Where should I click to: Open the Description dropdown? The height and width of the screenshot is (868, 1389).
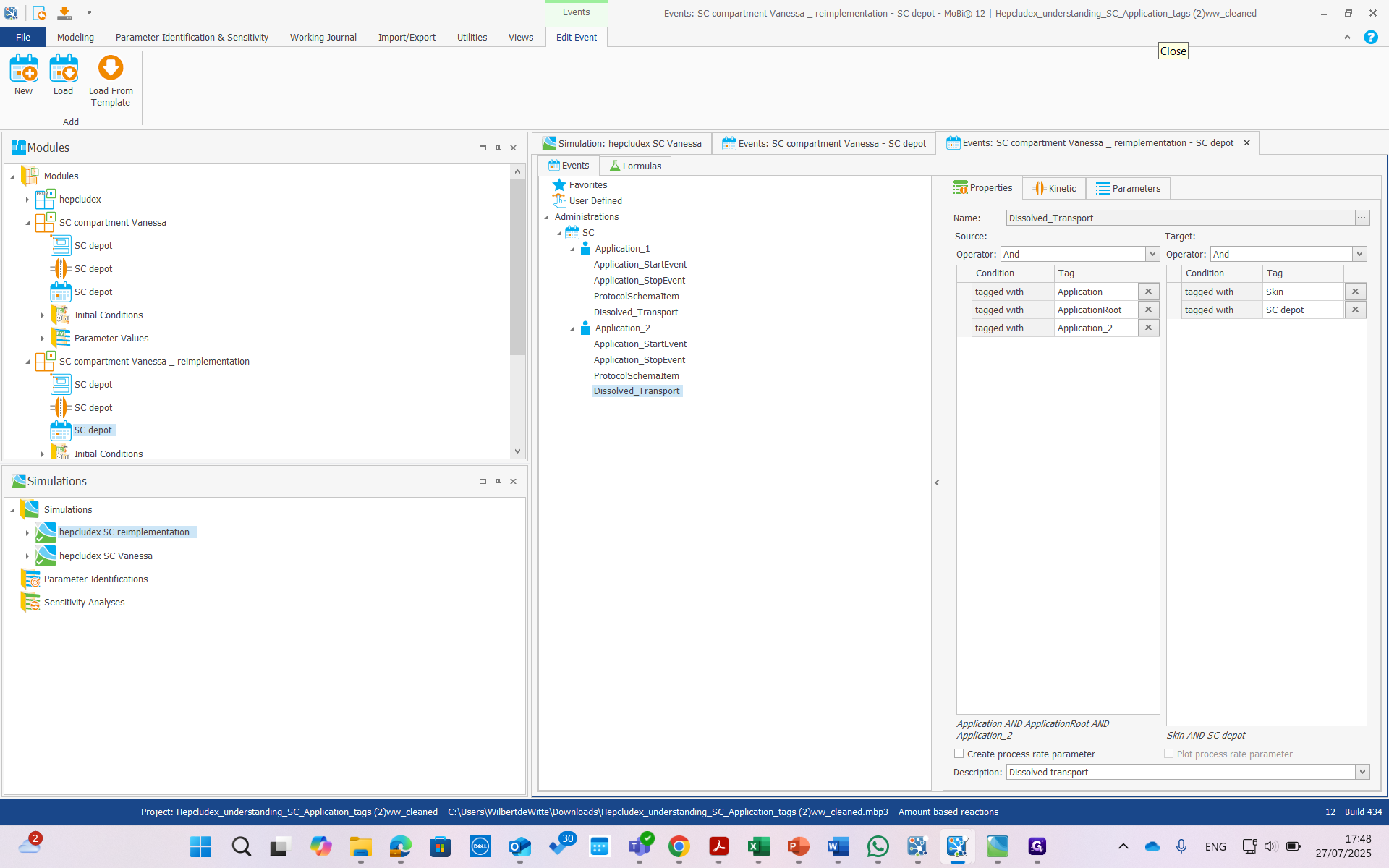[x=1362, y=772]
